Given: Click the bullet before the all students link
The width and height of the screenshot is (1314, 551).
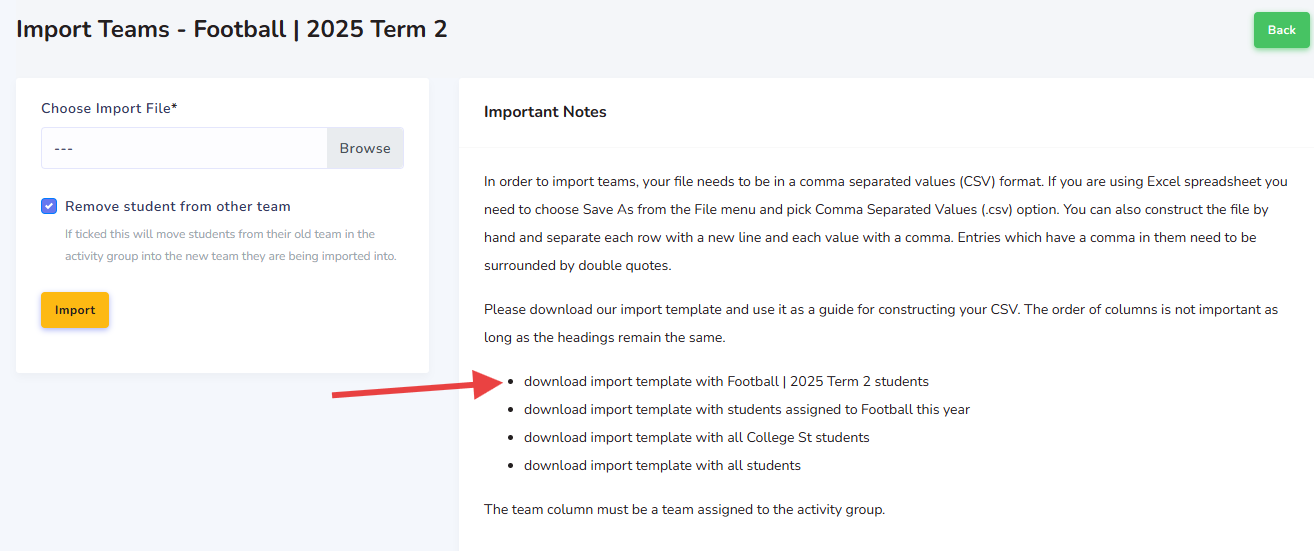Looking at the screenshot, I should 512,466.
